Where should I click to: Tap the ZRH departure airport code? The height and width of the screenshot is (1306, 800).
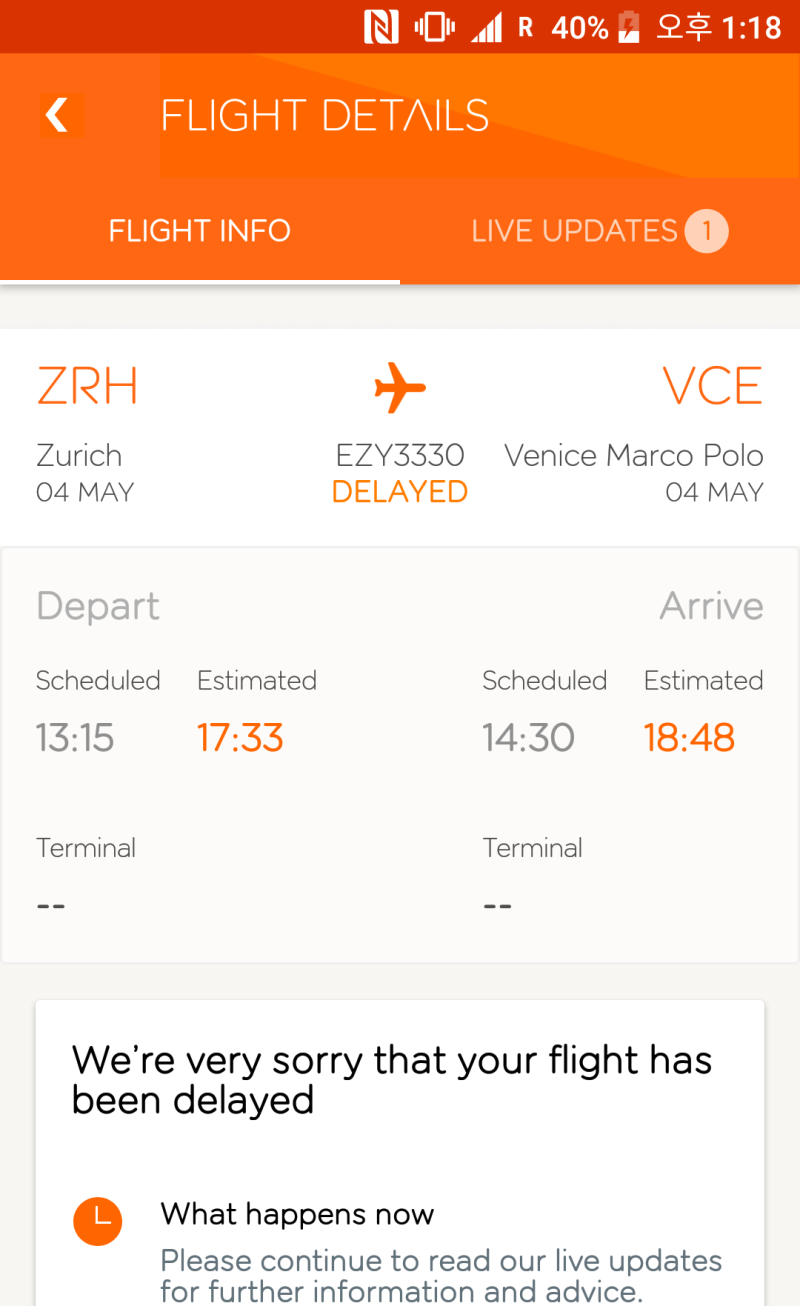pyautogui.click(x=87, y=387)
